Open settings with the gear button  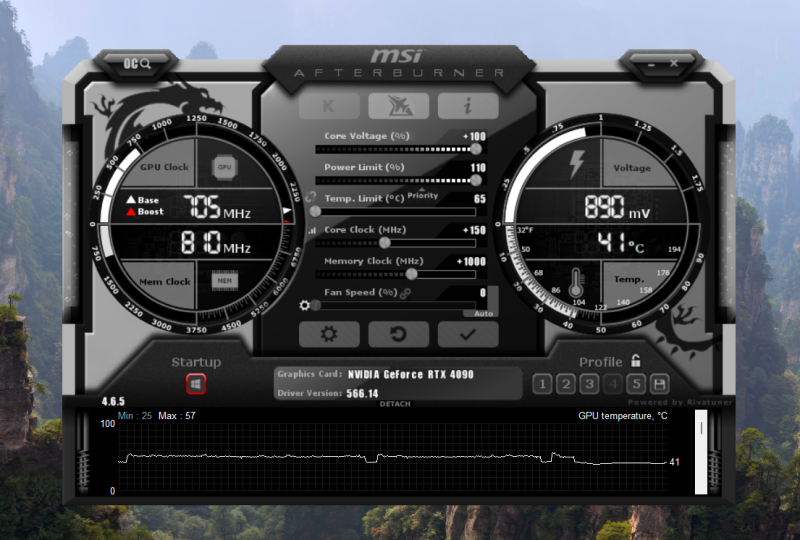(329, 334)
